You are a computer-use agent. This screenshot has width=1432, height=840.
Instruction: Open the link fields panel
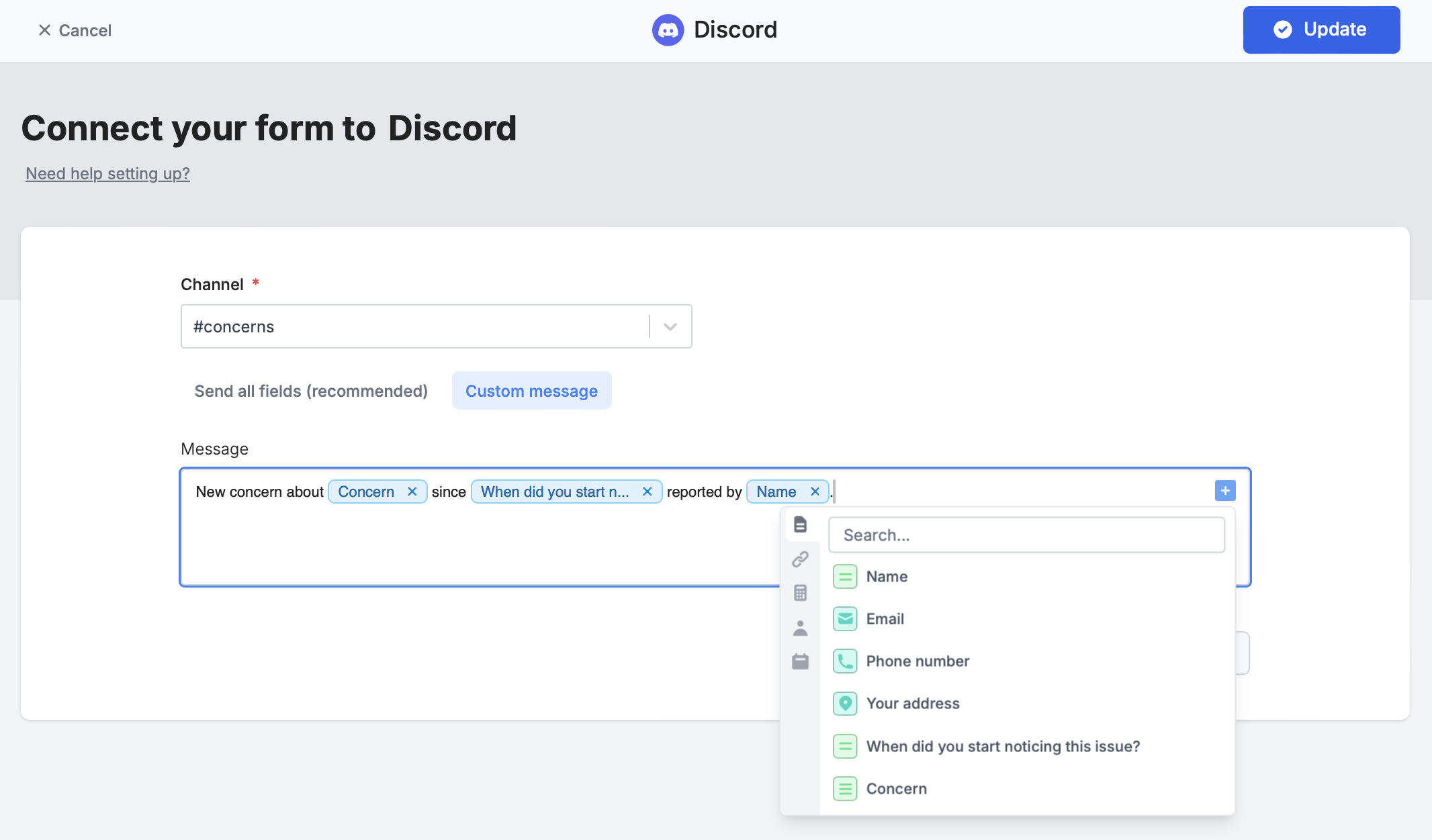coord(801,559)
